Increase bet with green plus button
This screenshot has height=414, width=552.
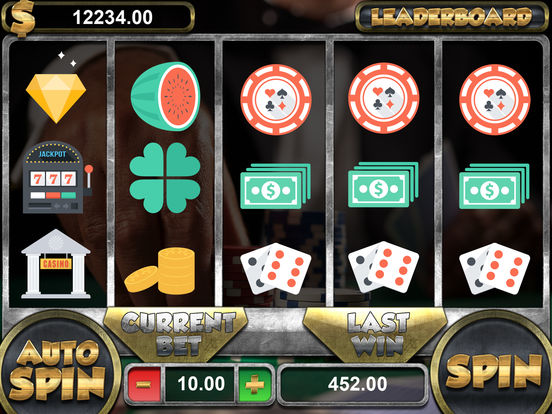point(255,384)
